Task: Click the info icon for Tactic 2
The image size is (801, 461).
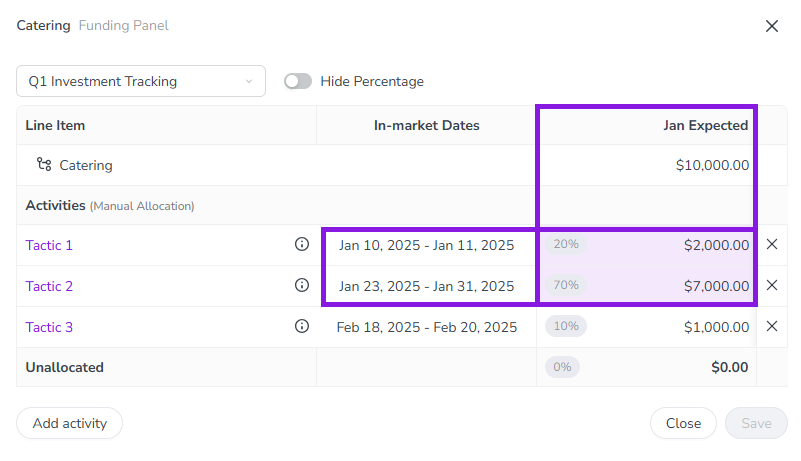Action: pos(302,285)
